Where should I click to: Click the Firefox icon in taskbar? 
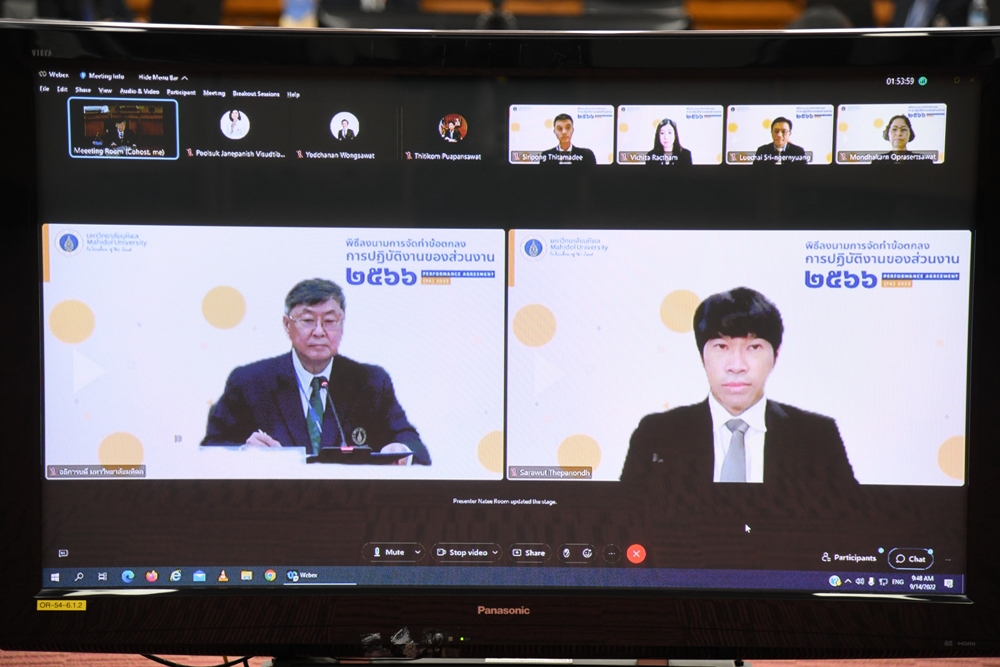point(151,576)
